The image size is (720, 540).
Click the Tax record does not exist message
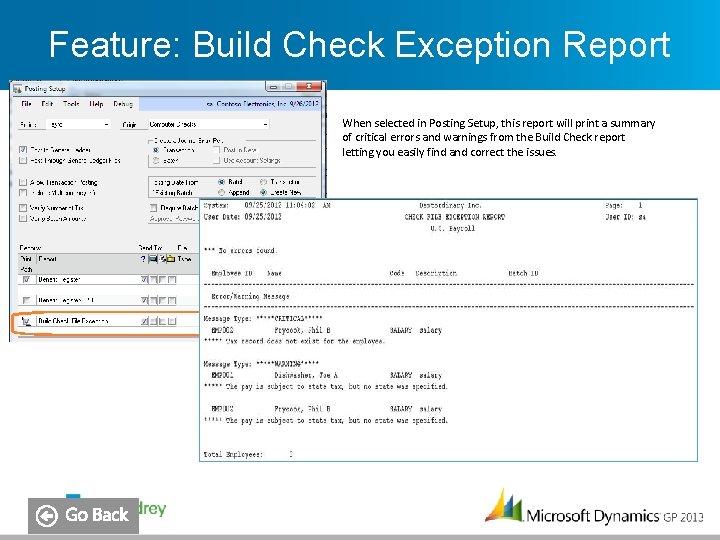[x=294, y=341]
